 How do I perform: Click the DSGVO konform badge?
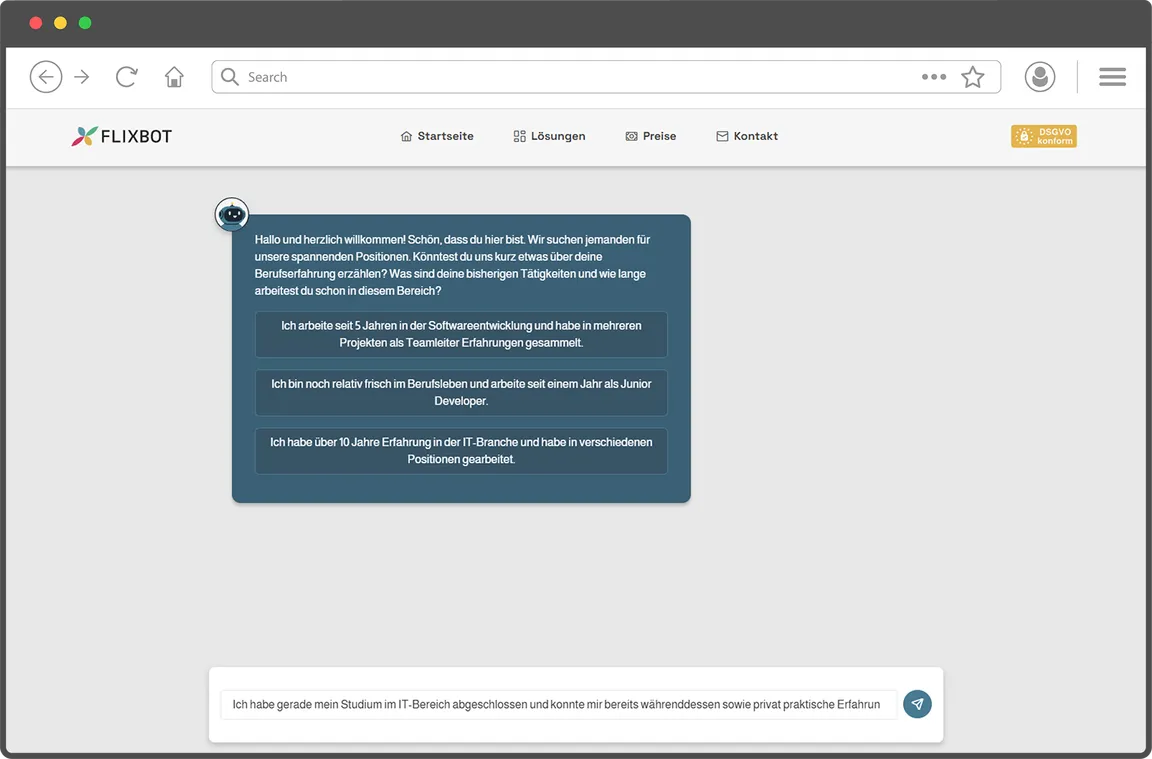click(1043, 136)
